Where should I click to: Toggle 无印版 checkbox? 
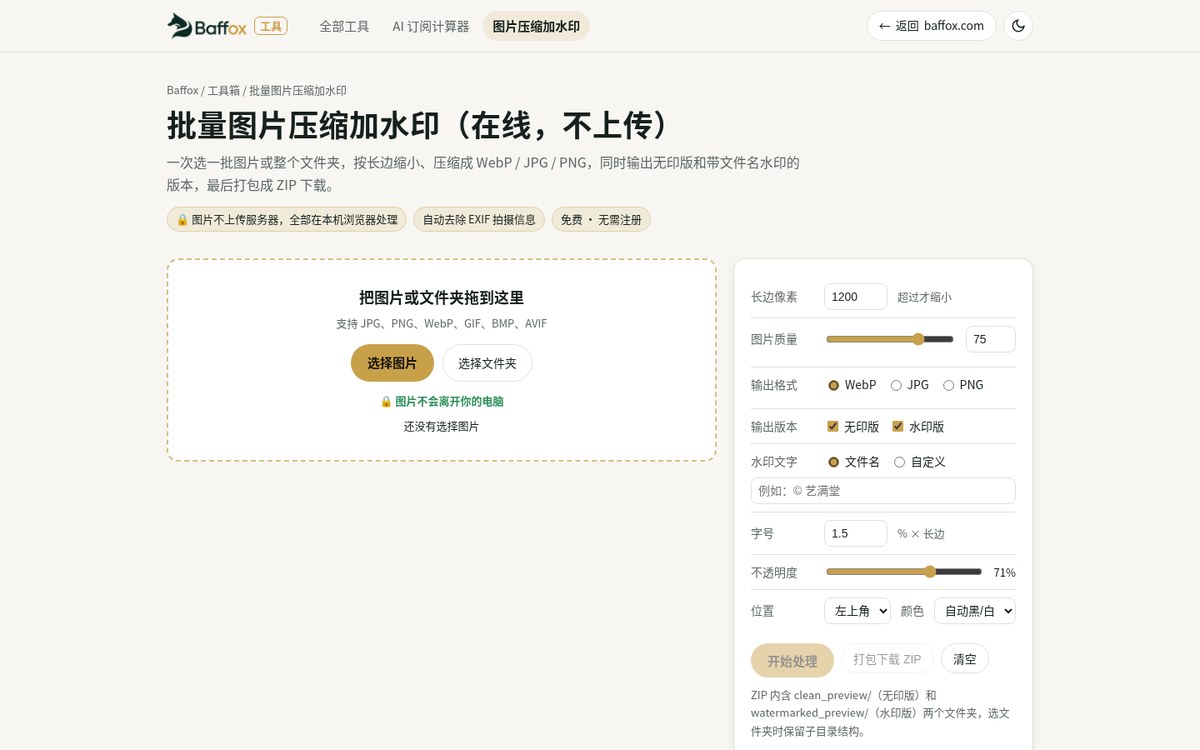click(853, 426)
